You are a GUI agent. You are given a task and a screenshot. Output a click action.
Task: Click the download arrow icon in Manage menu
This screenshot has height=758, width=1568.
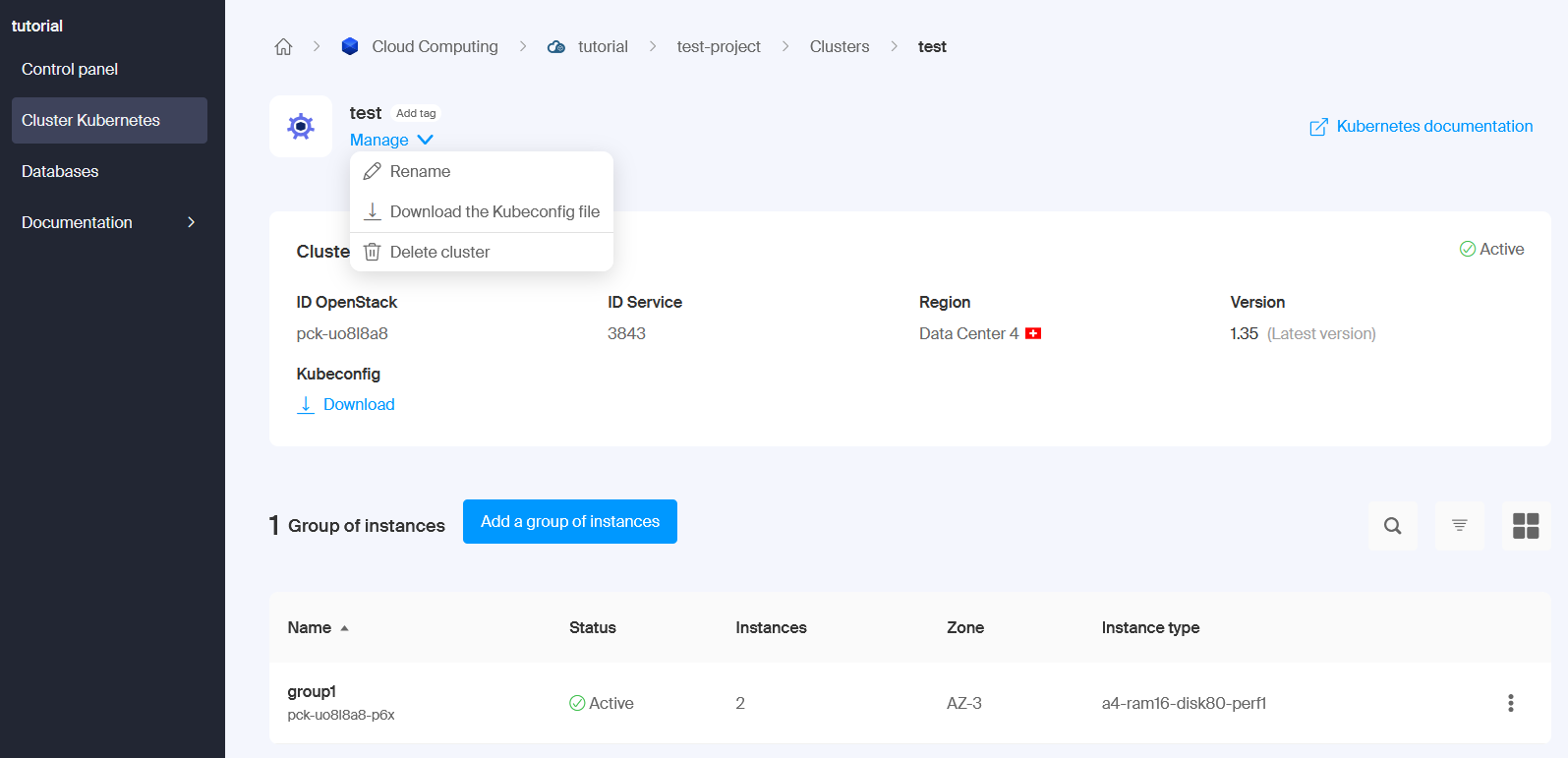[373, 211]
